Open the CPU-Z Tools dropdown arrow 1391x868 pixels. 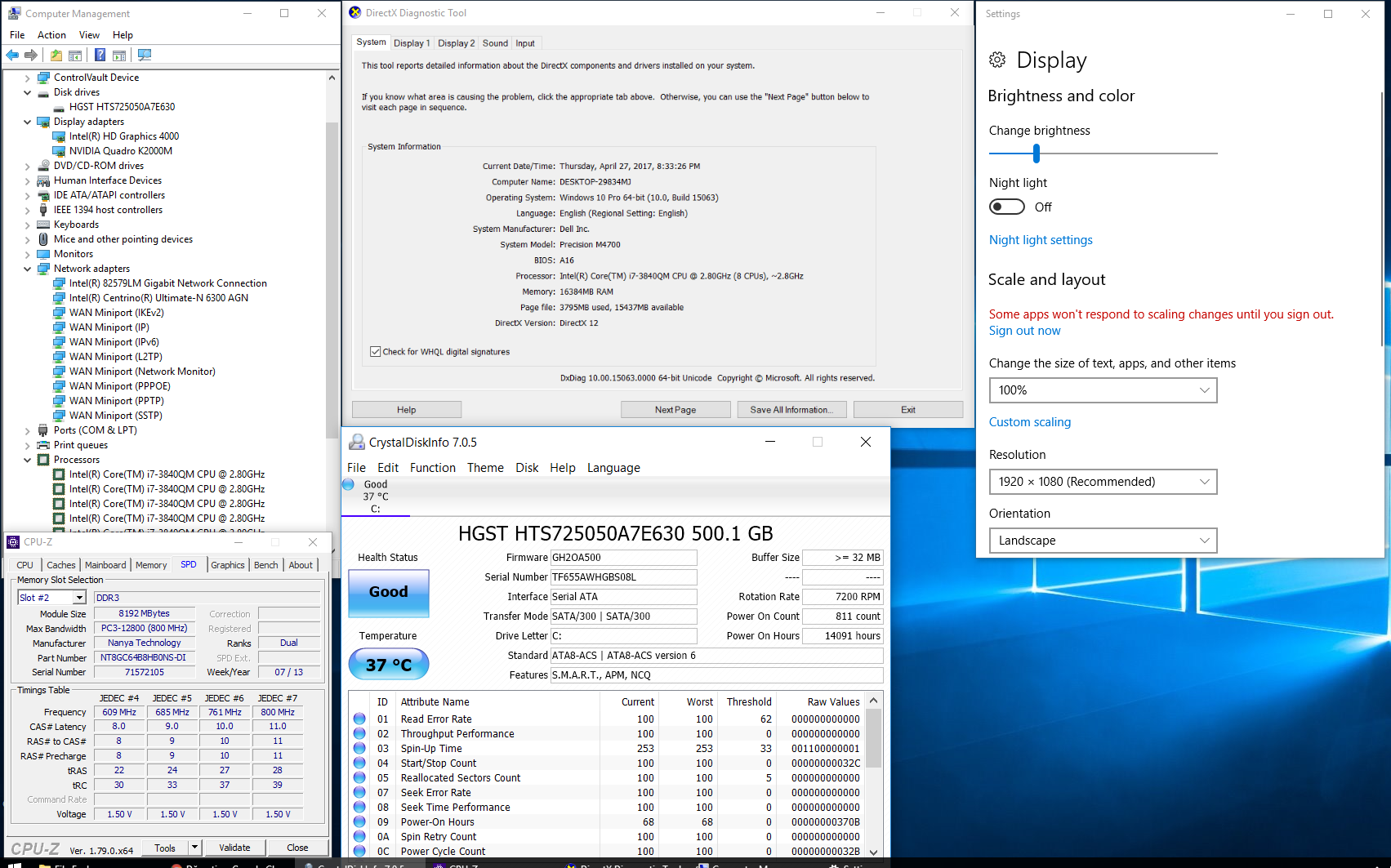pos(194,848)
